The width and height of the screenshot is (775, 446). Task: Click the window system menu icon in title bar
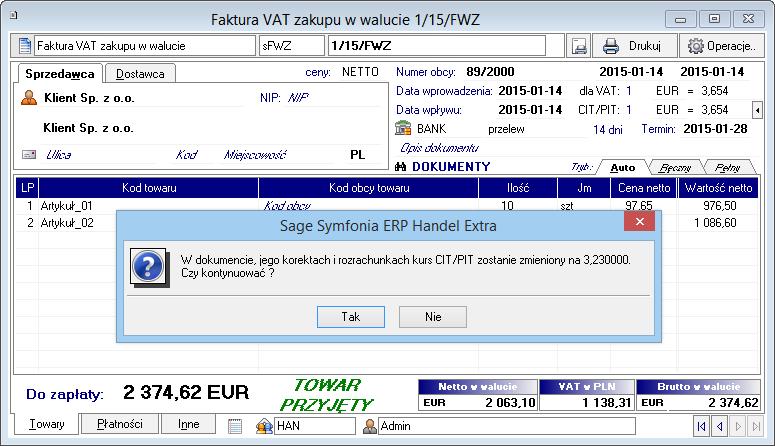[x=14, y=16]
